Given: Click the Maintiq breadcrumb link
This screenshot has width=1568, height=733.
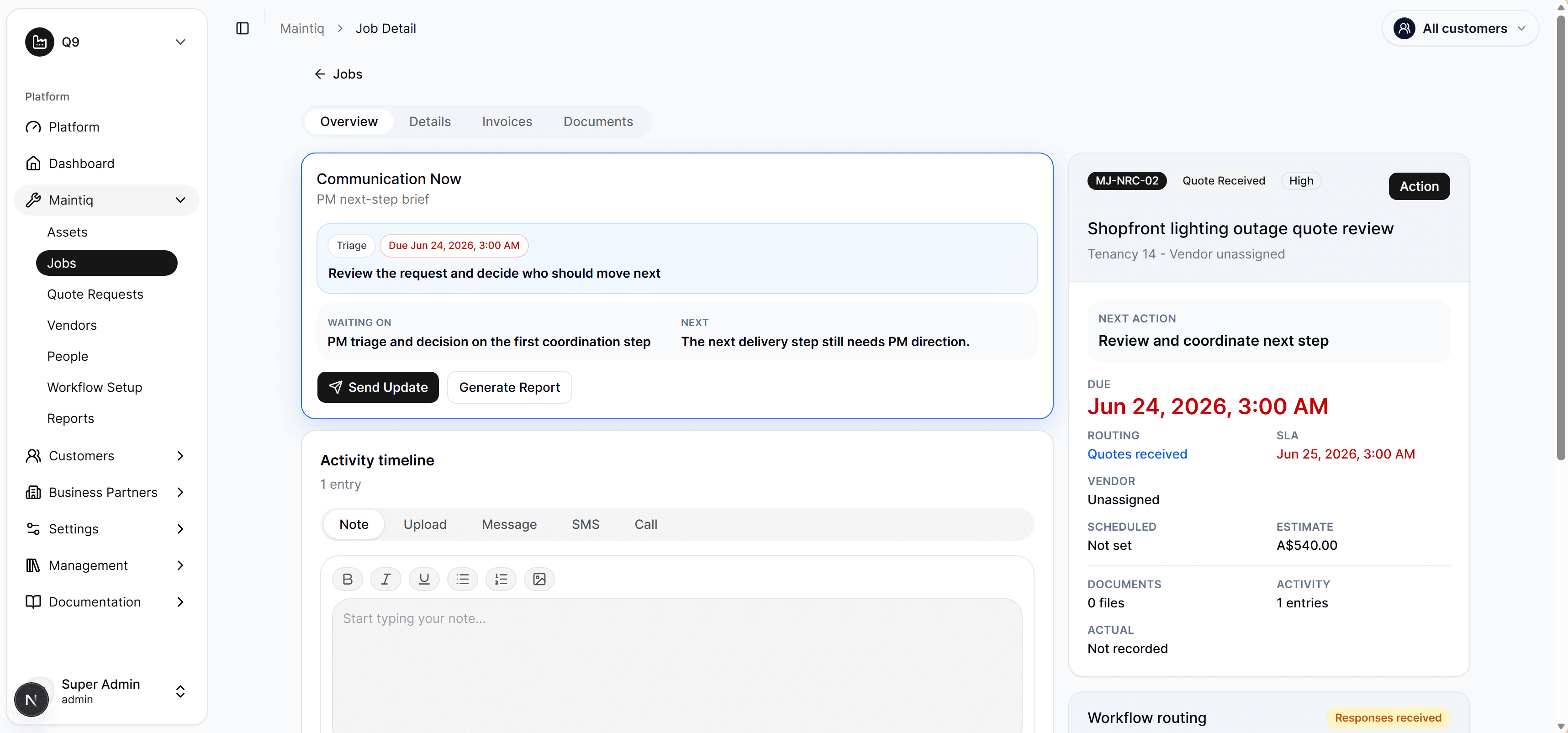Looking at the screenshot, I should coord(302,28).
